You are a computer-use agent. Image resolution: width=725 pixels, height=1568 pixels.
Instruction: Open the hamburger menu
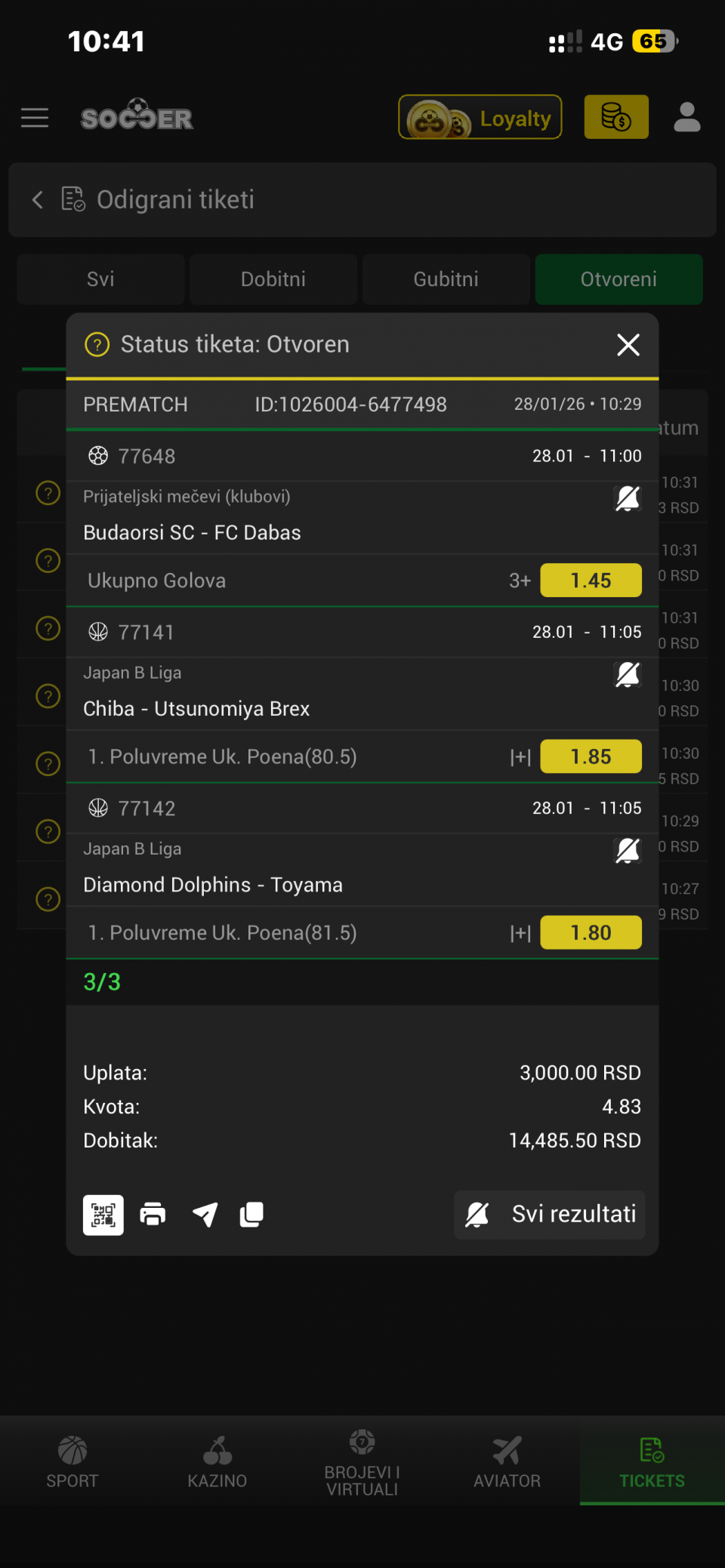tap(35, 118)
